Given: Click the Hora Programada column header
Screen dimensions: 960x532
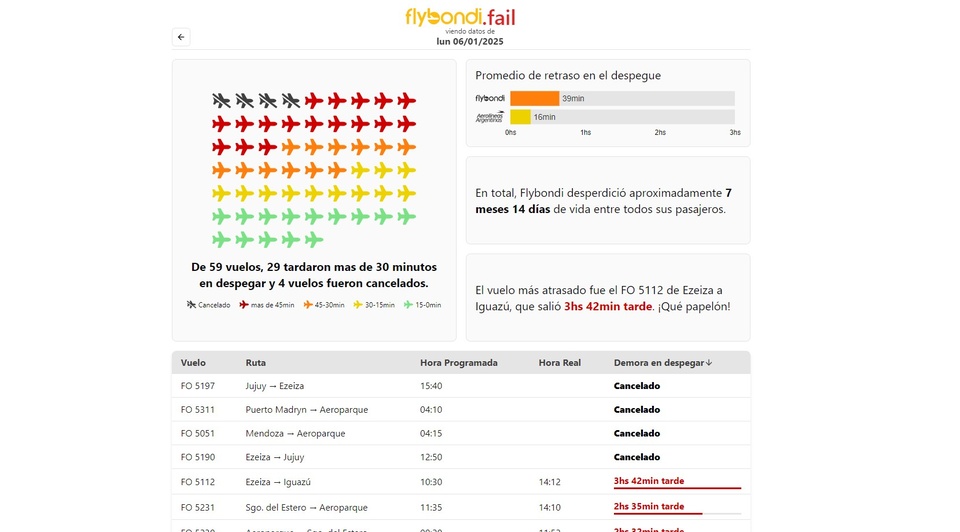Looking at the screenshot, I should click(459, 363).
